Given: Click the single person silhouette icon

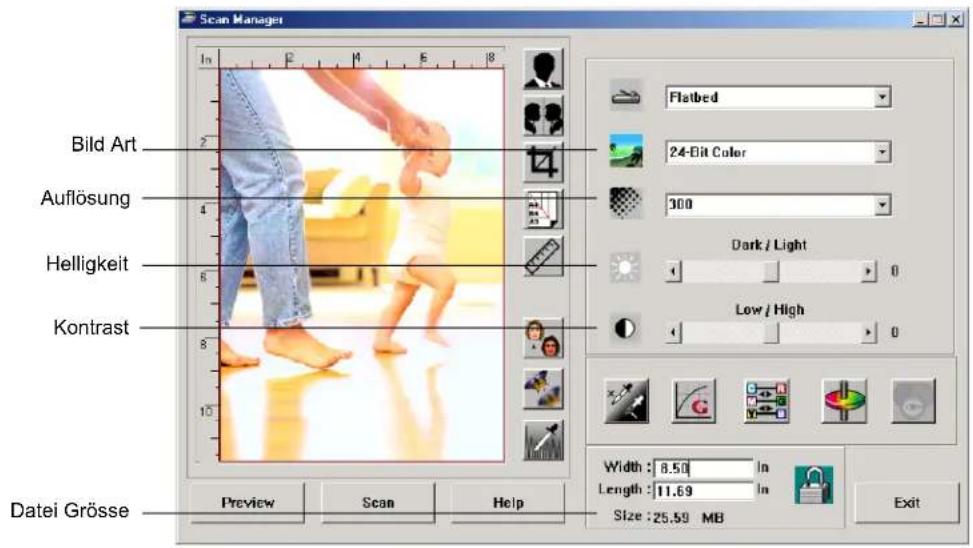Looking at the screenshot, I should [544, 70].
